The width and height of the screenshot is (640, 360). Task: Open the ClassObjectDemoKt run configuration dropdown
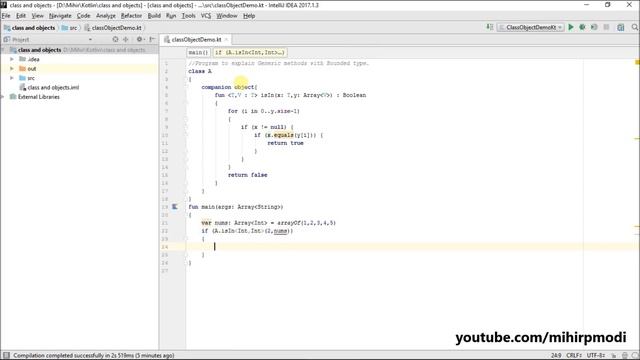pyautogui.click(x=531, y=27)
